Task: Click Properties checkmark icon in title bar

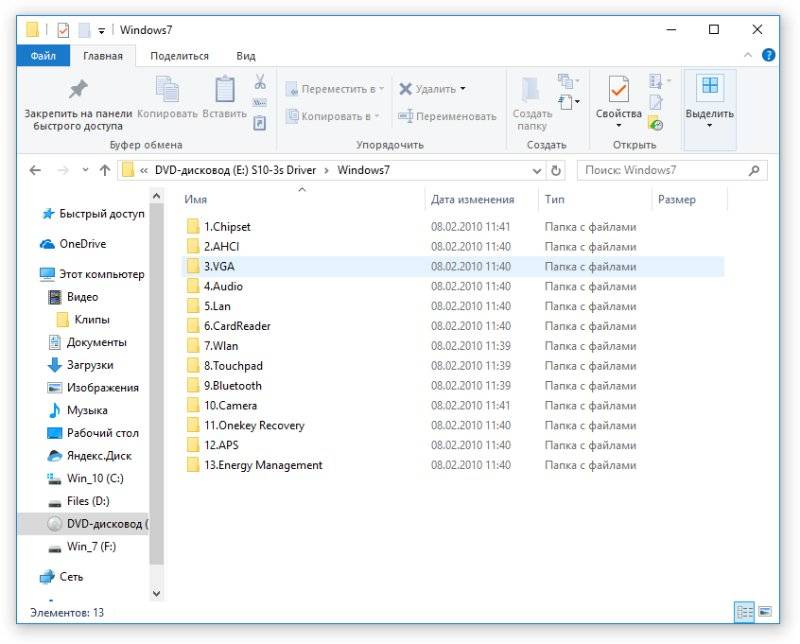Action: 63,30
